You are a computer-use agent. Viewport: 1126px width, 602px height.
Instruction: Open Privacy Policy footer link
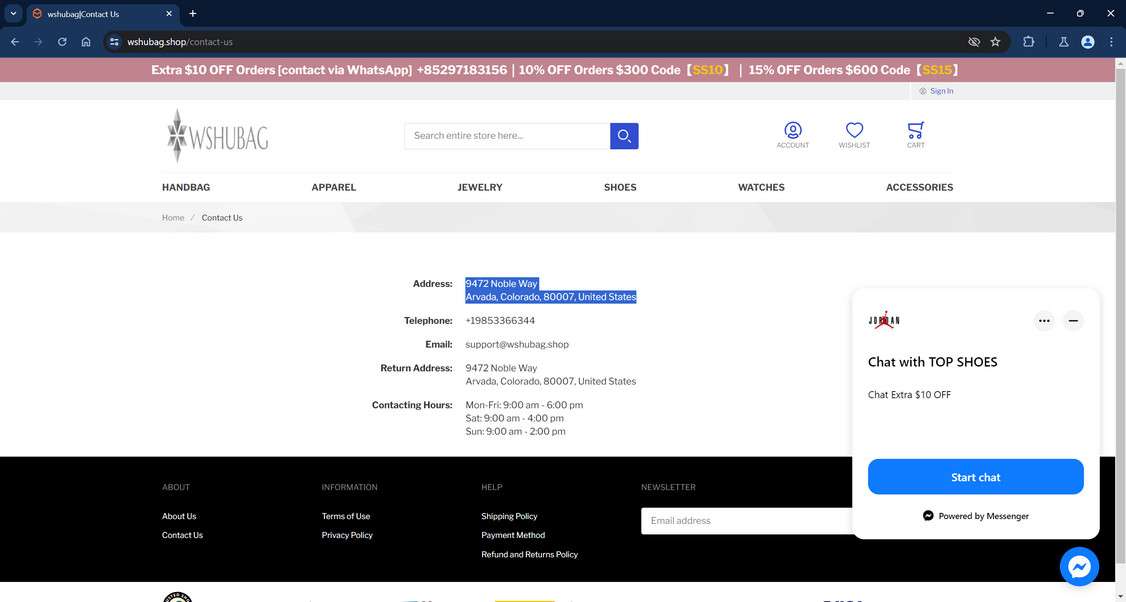[x=347, y=535]
